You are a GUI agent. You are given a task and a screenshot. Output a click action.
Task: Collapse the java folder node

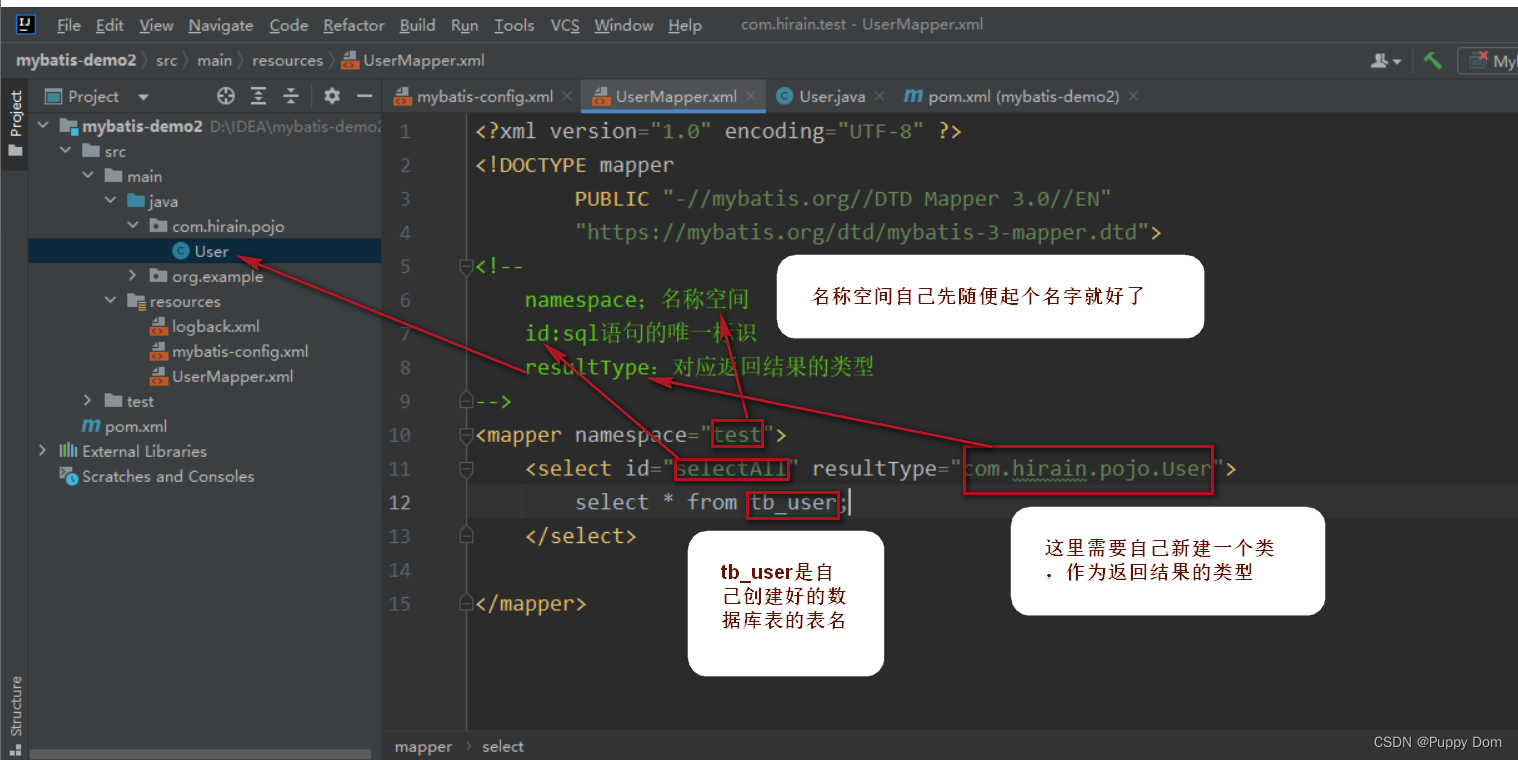pyautogui.click(x=110, y=201)
